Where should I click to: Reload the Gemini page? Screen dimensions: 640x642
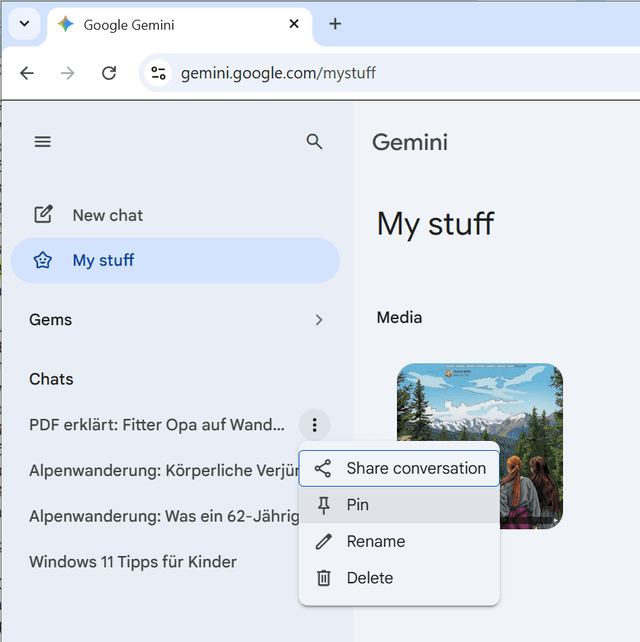(109, 73)
